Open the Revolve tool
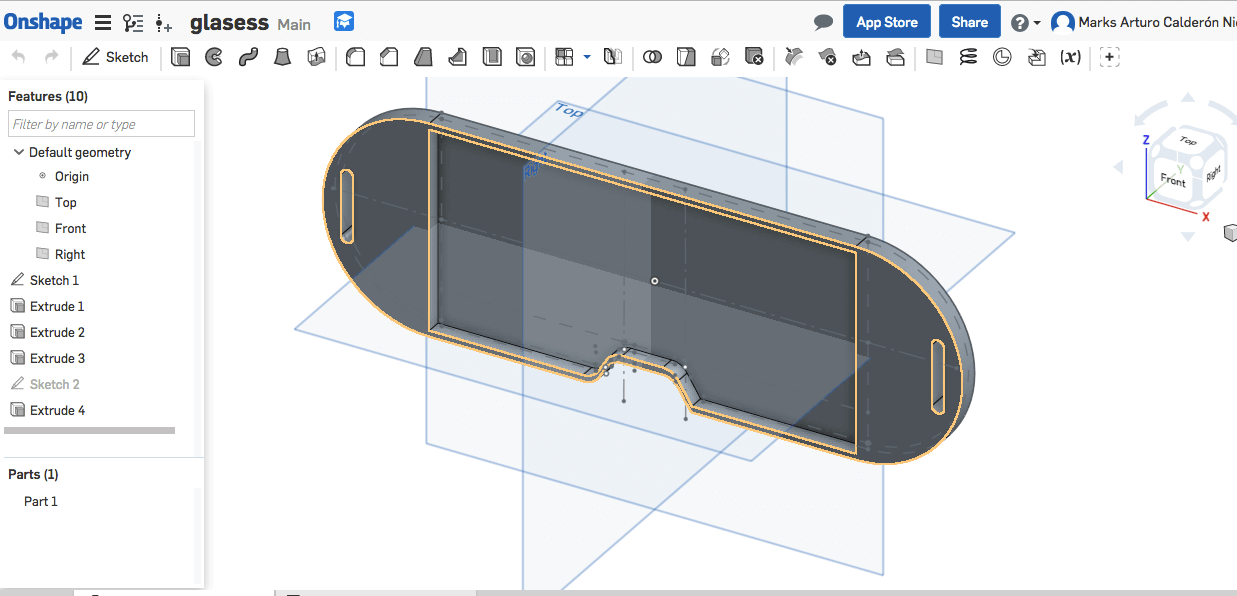The width and height of the screenshot is (1237, 596). pos(213,57)
